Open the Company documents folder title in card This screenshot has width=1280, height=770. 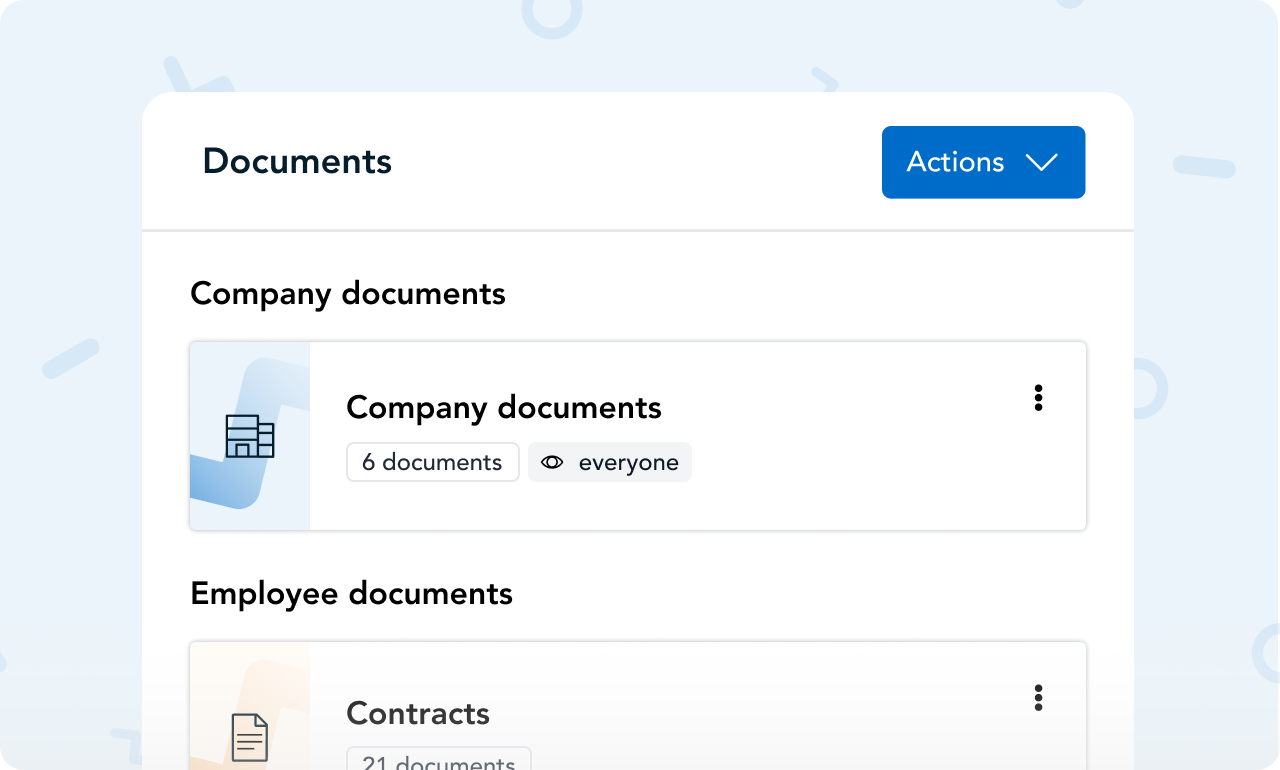(503, 408)
